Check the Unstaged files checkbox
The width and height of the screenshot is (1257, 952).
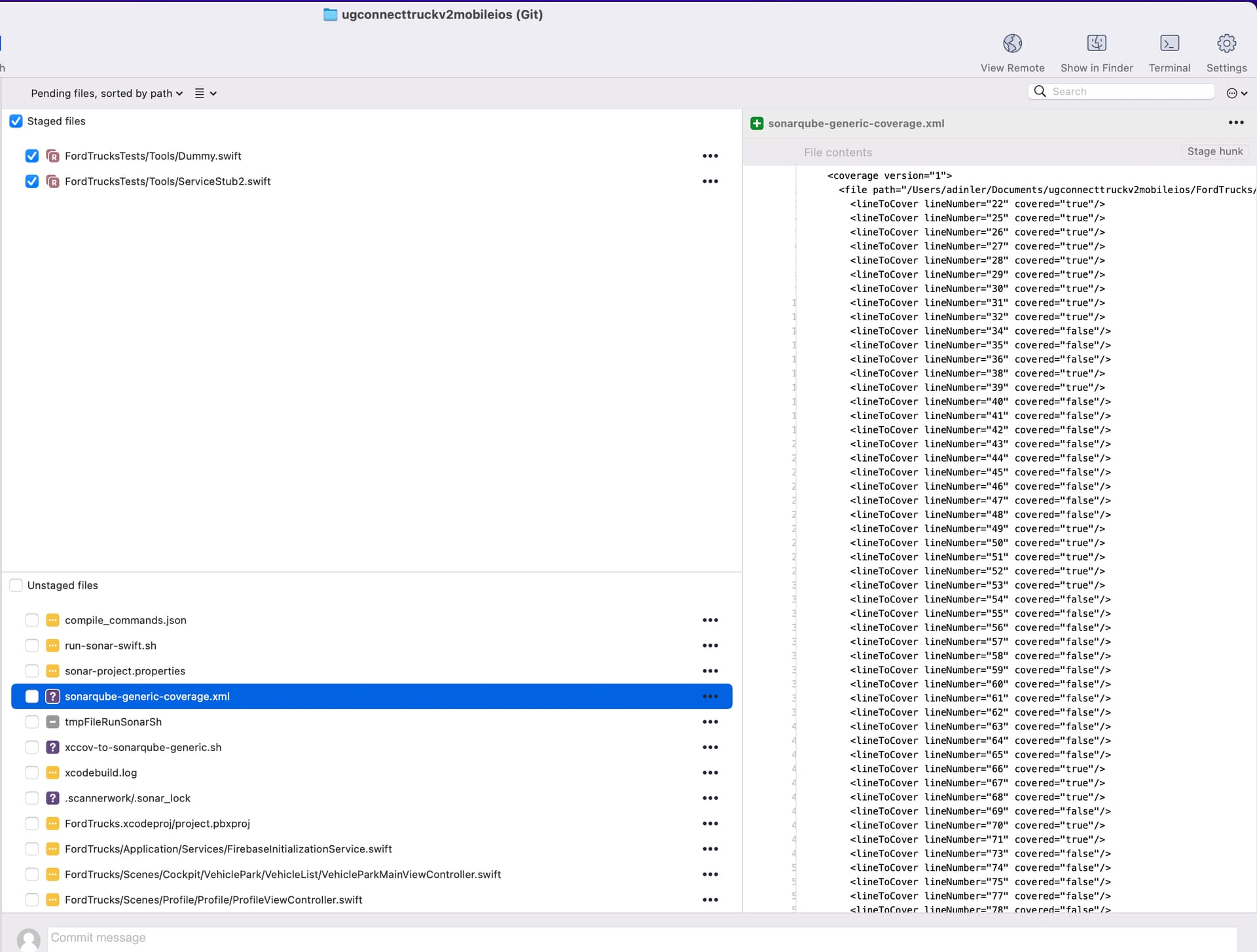(x=16, y=585)
